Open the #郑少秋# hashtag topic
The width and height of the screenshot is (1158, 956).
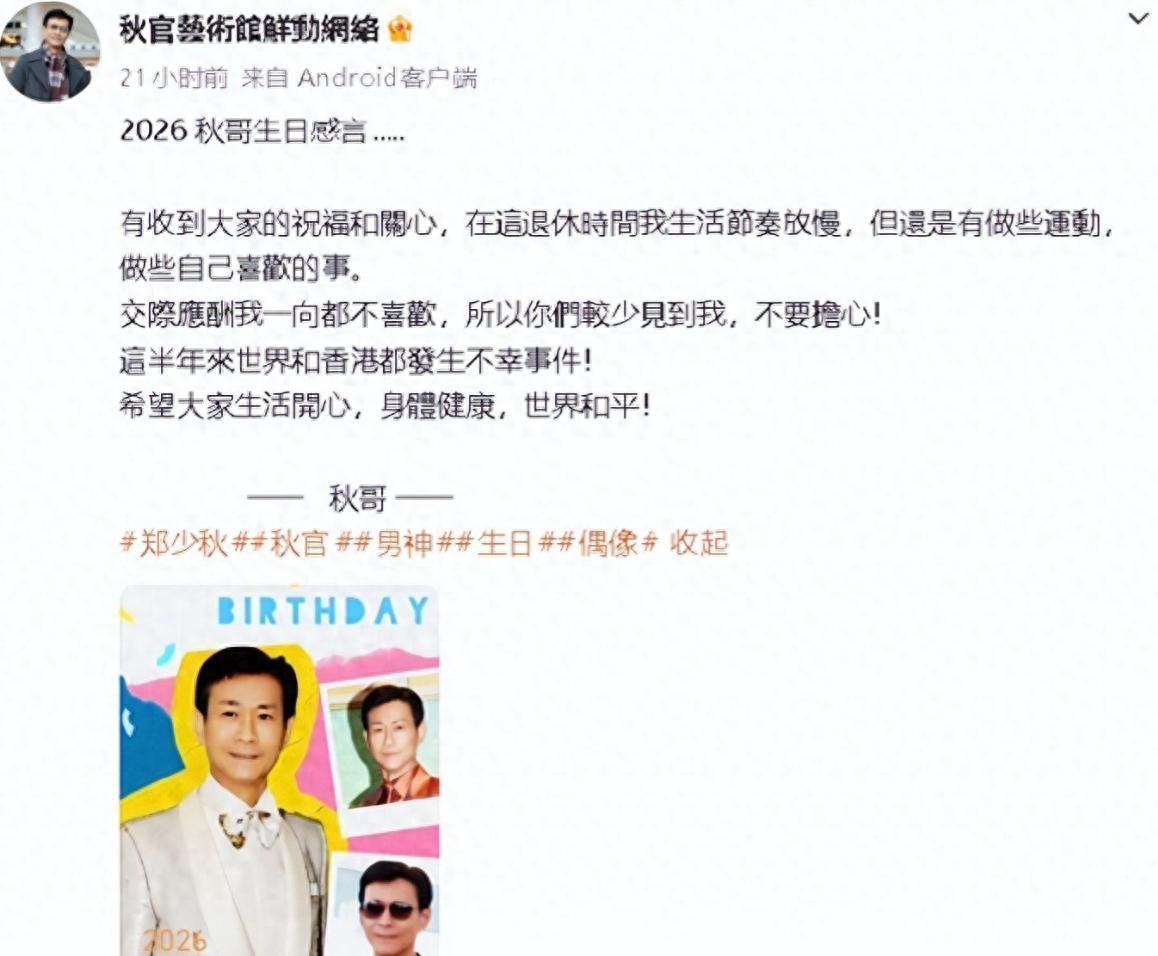174,544
